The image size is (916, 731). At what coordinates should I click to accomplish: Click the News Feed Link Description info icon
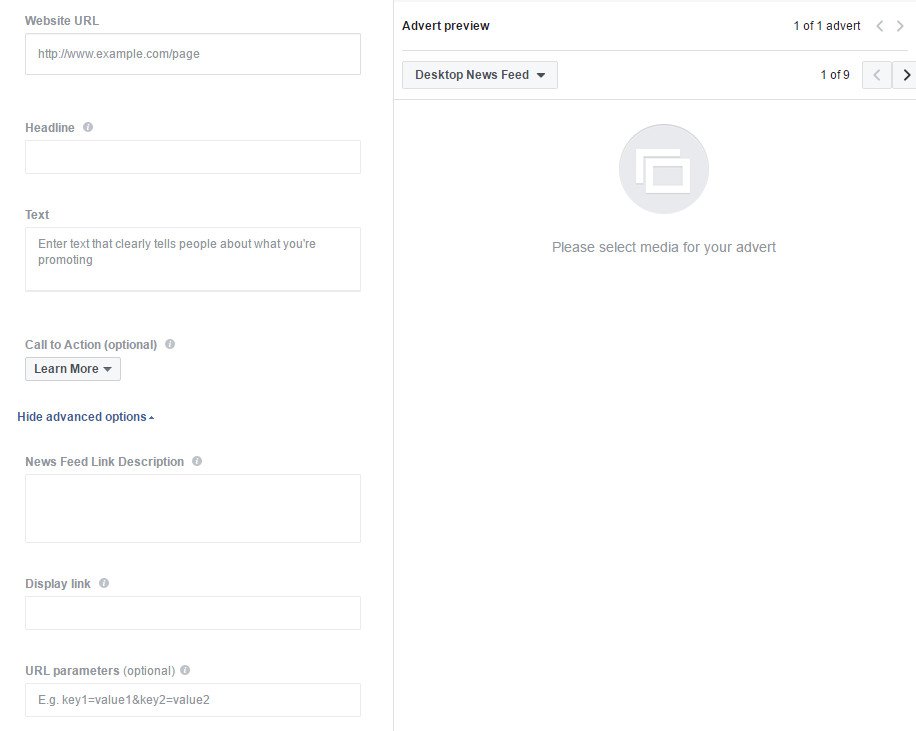(197, 461)
